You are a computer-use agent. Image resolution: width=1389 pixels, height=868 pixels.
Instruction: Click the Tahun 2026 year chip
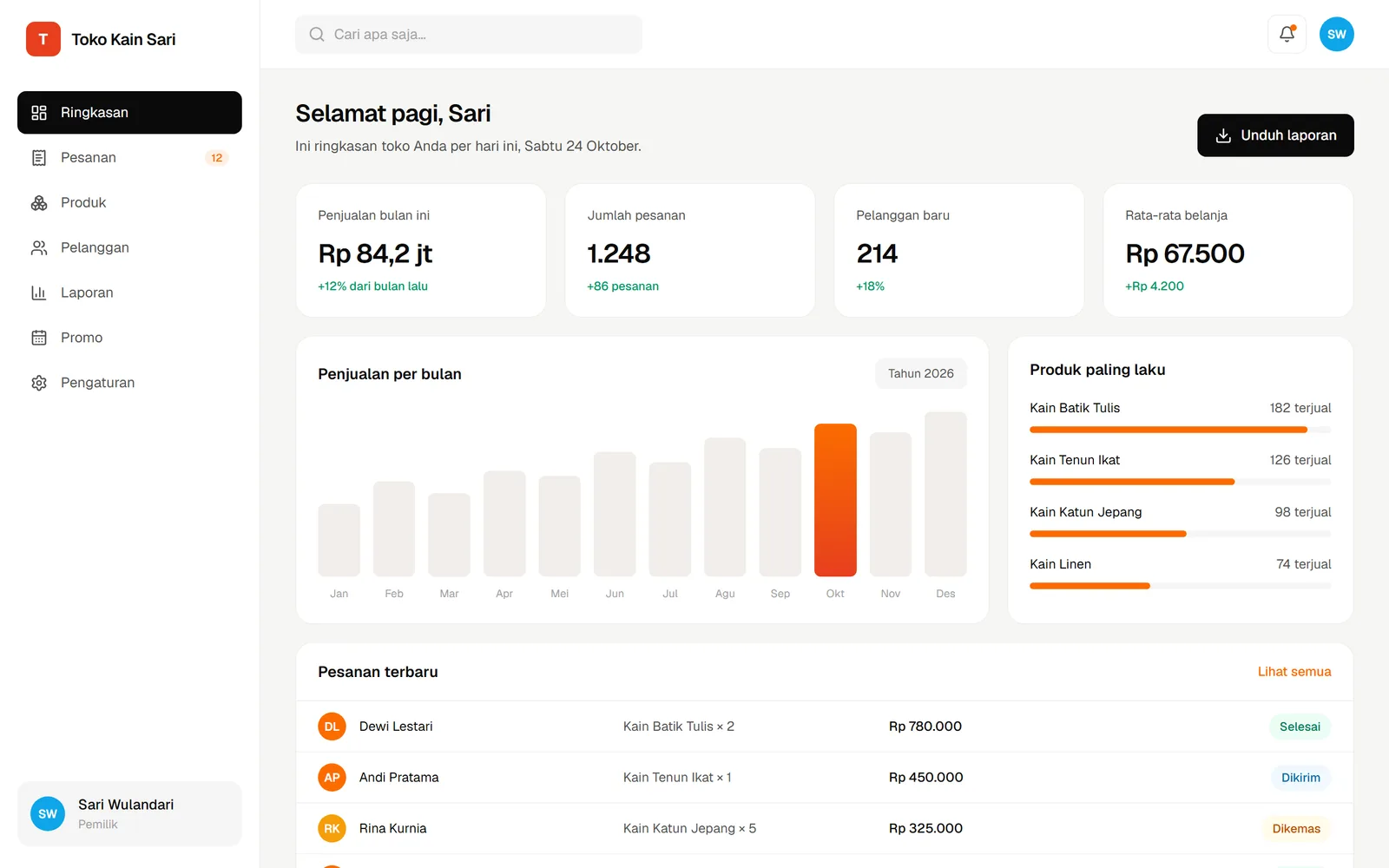(x=920, y=373)
